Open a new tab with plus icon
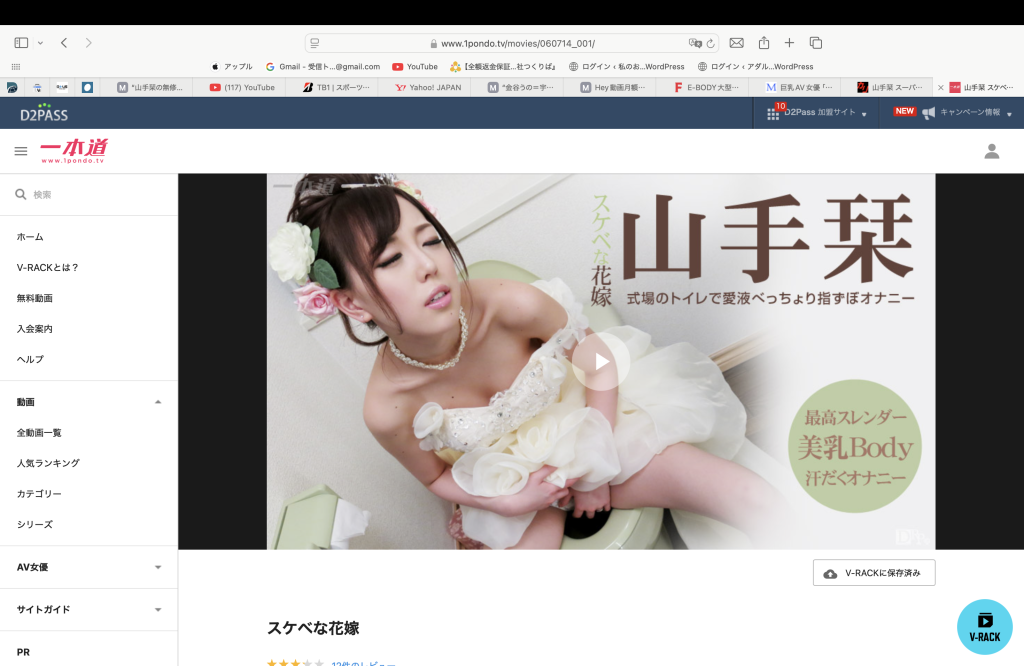 (789, 43)
